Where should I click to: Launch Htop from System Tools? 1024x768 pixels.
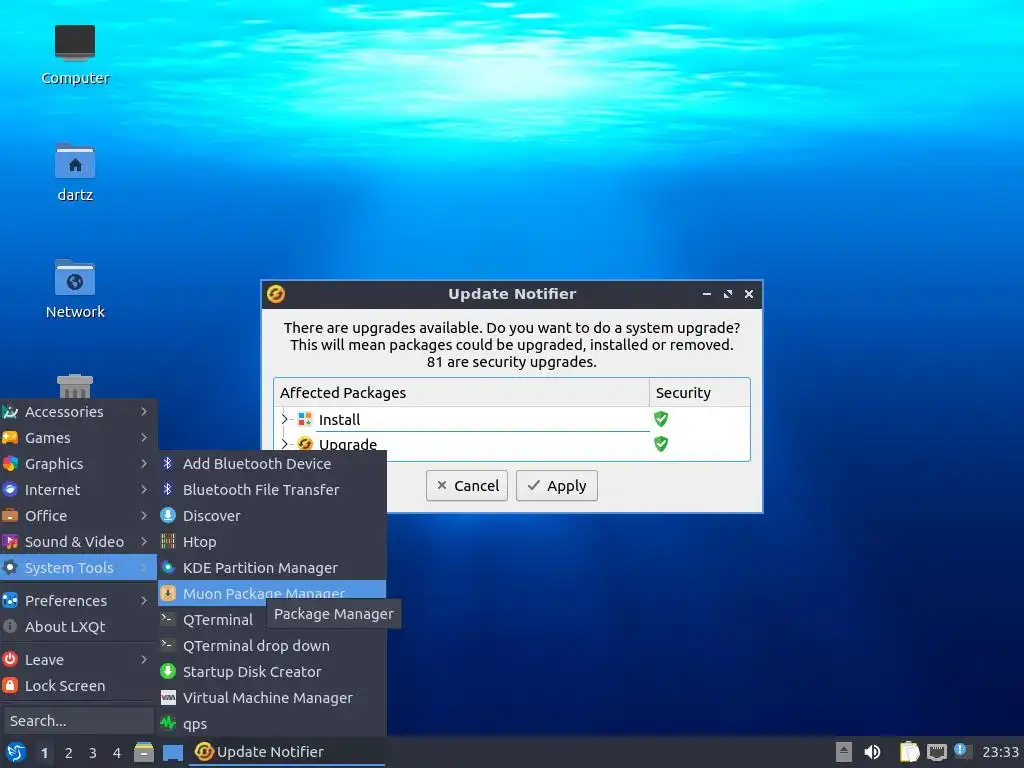pos(272,542)
